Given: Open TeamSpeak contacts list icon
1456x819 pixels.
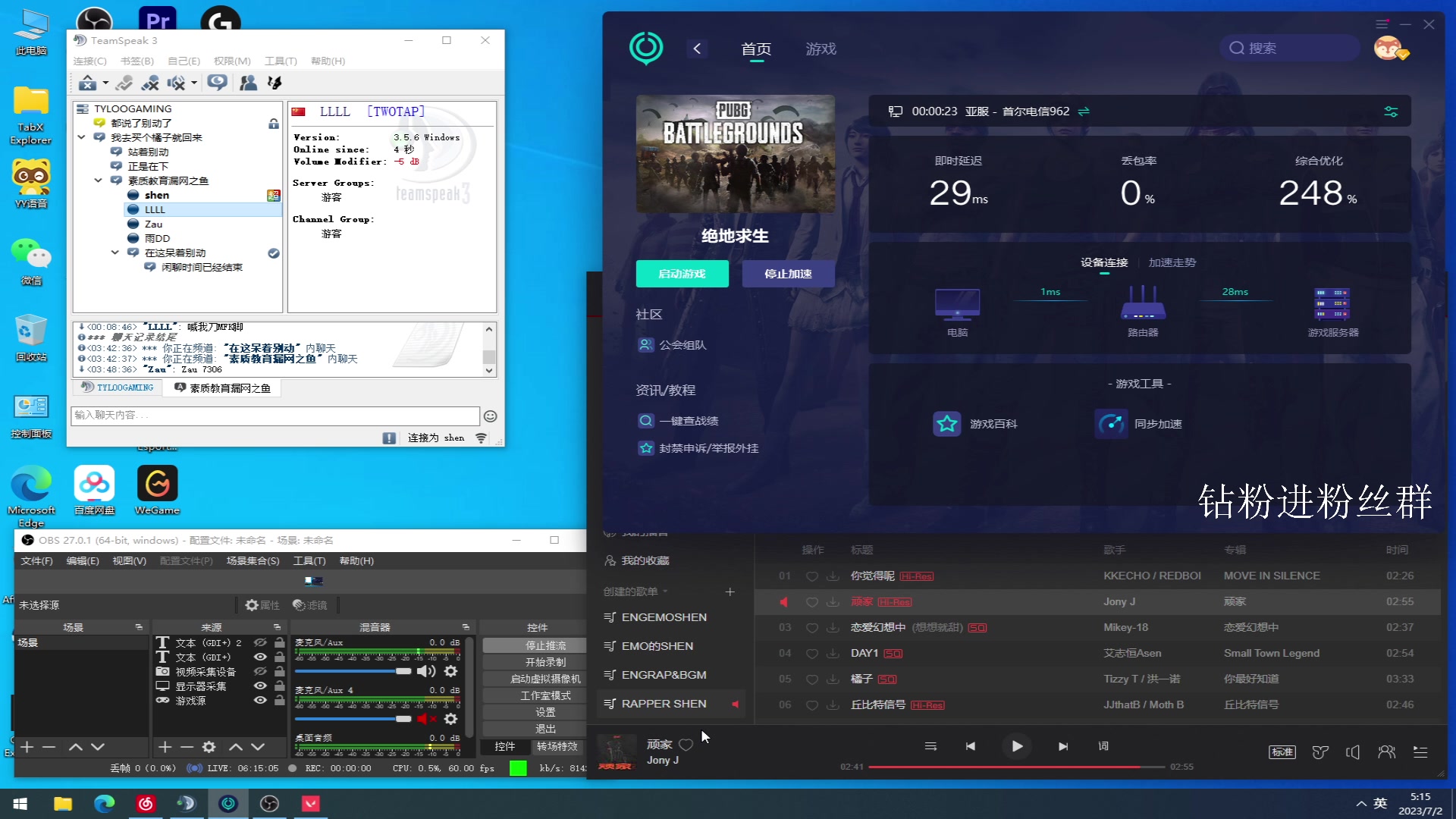Looking at the screenshot, I should click(x=248, y=83).
